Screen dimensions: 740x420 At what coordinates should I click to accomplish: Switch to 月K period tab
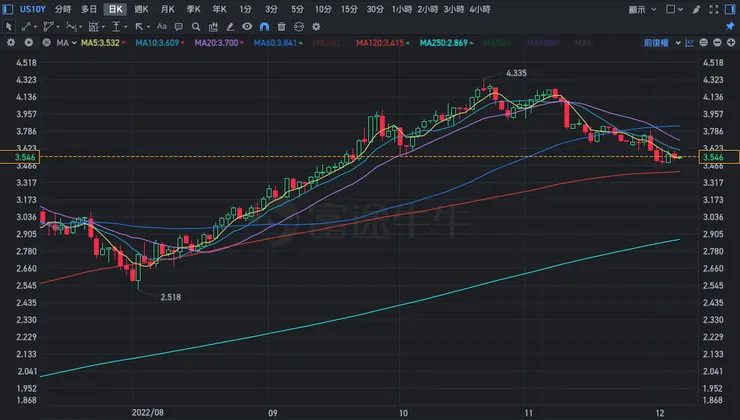(x=168, y=9)
